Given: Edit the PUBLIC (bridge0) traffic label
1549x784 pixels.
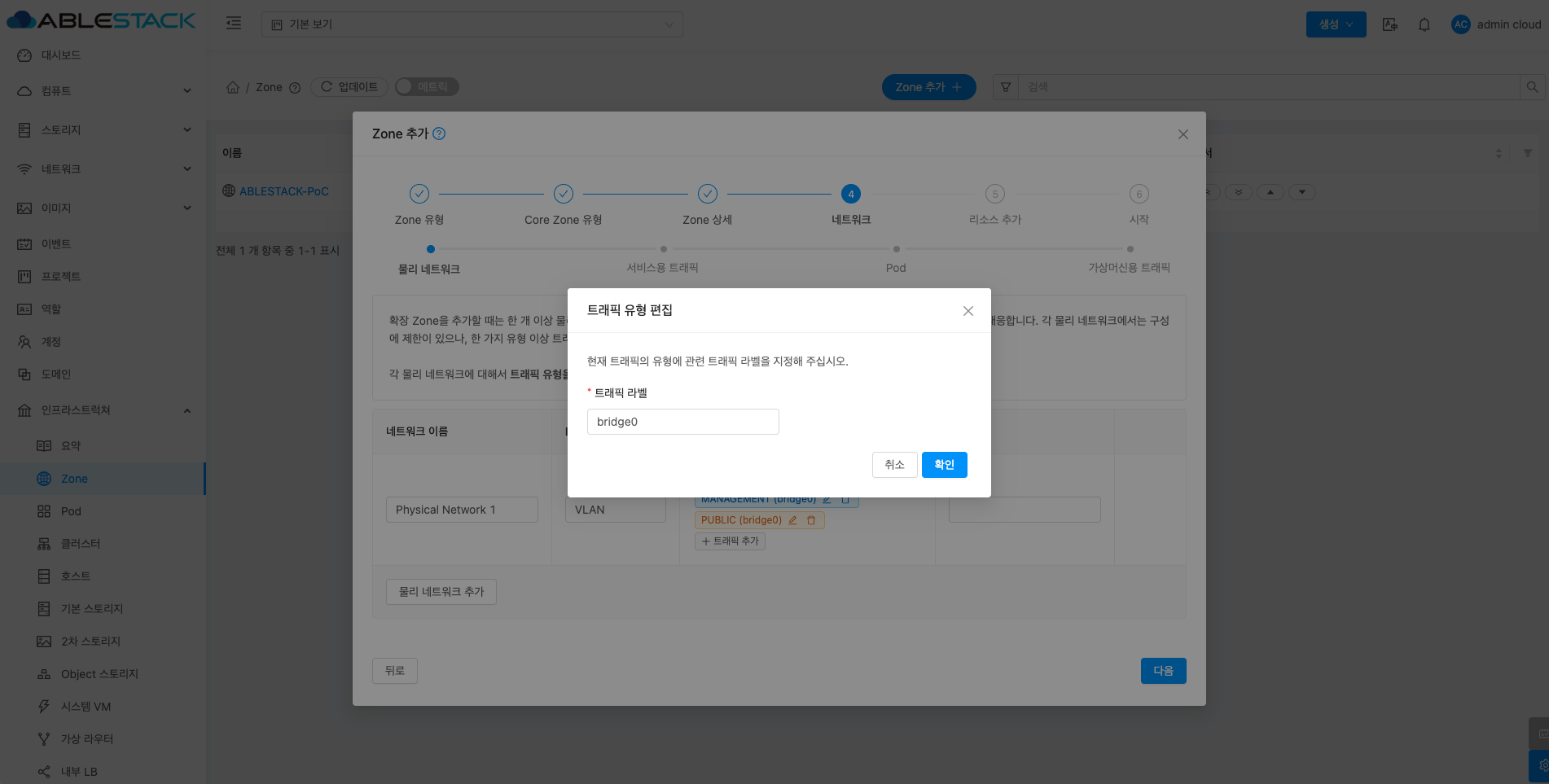Looking at the screenshot, I should pos(792,520).
